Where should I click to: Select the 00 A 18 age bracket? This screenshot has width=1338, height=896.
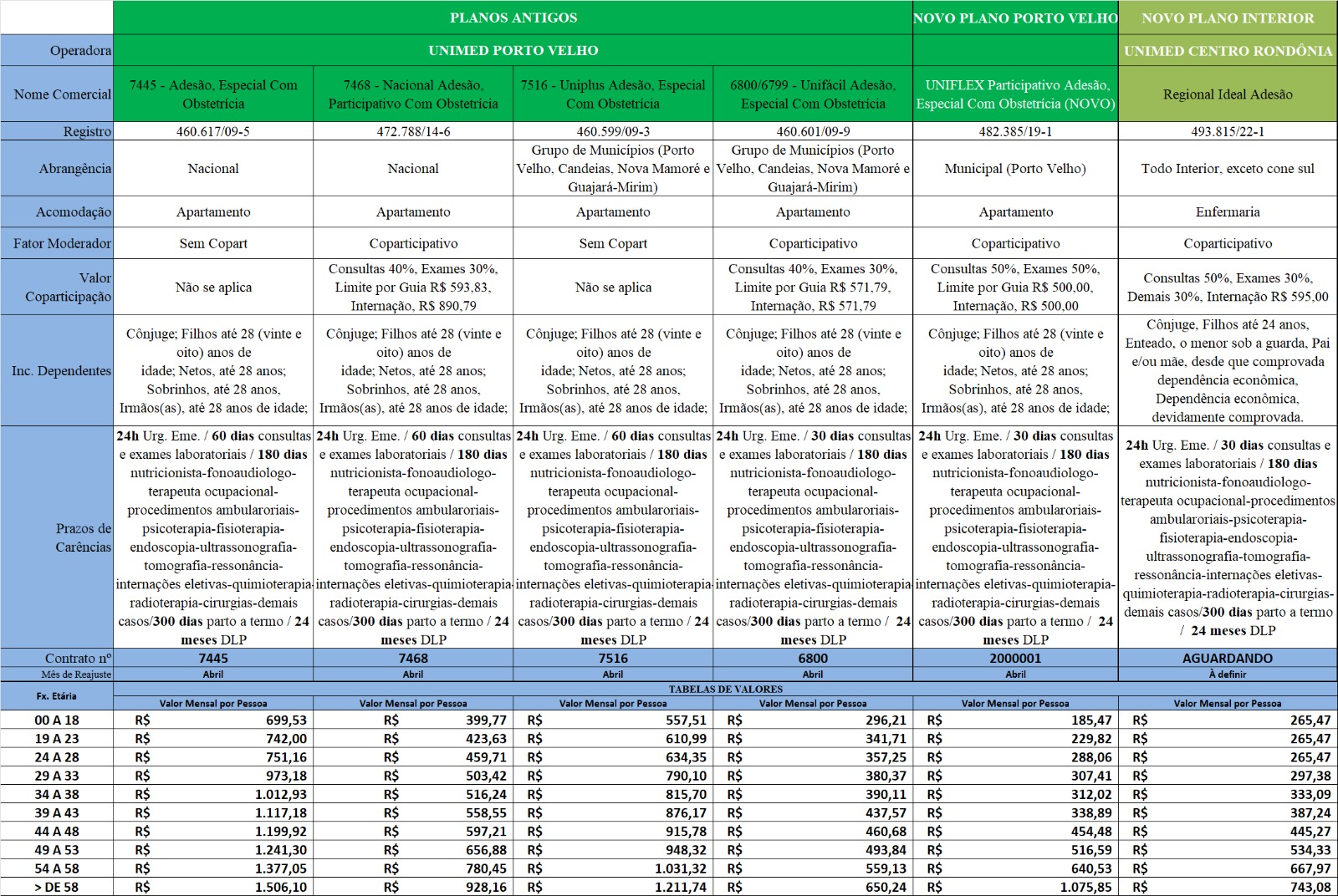tap(57, 720)
